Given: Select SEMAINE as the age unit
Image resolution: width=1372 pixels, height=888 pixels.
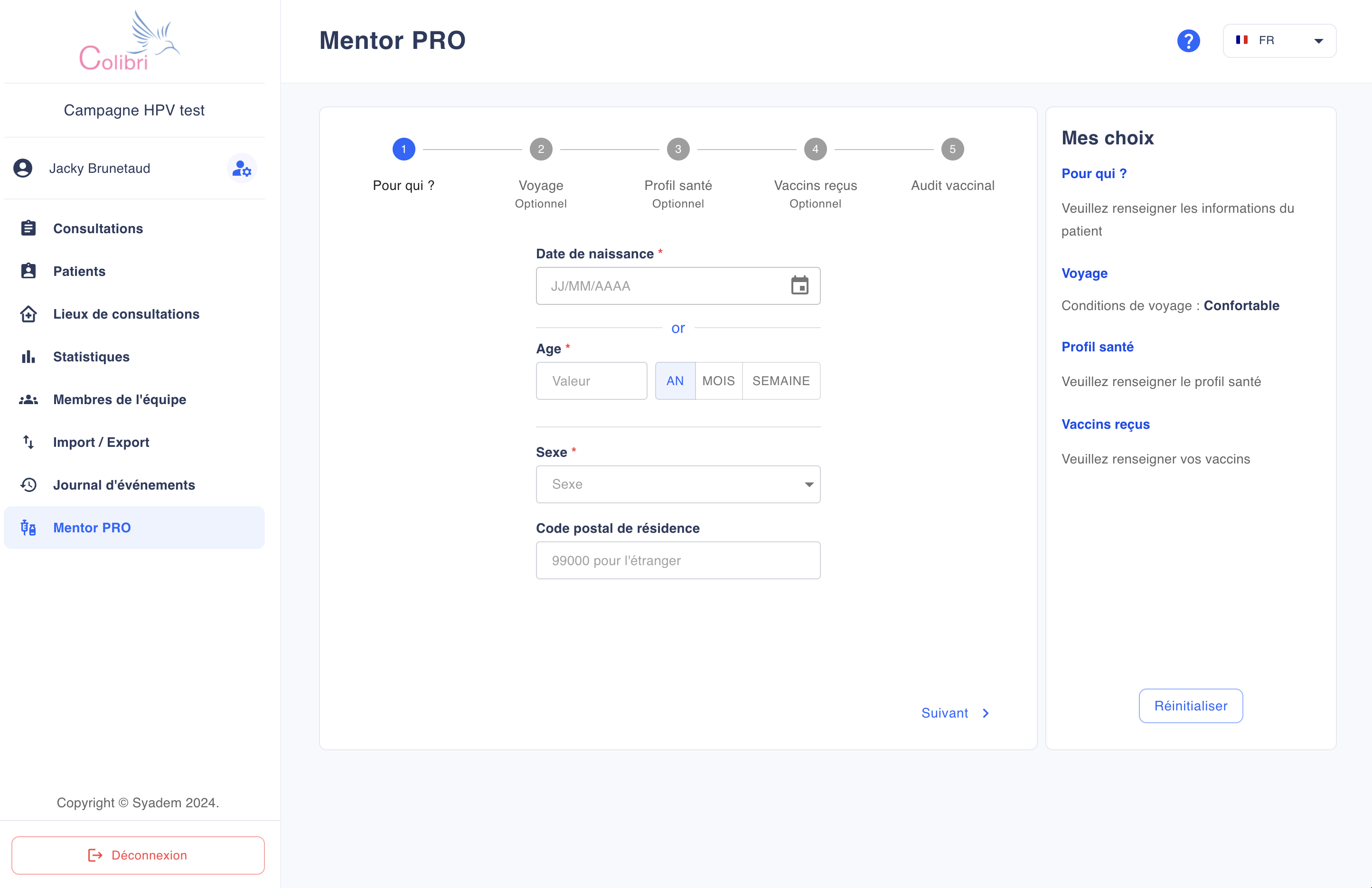Looking at the screenshot, I should (781, 380).
